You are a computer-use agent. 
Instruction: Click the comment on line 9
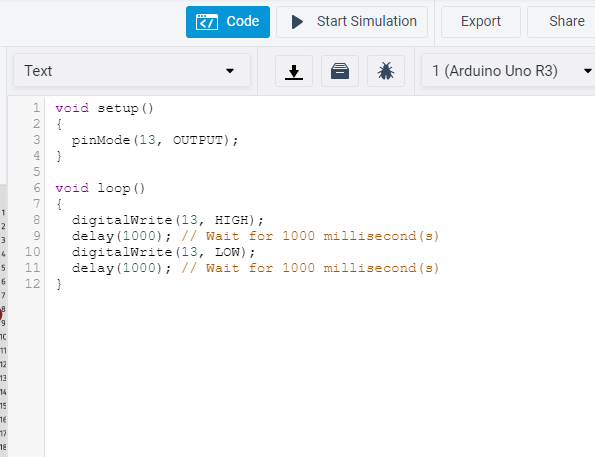click(x=310, y=236)
